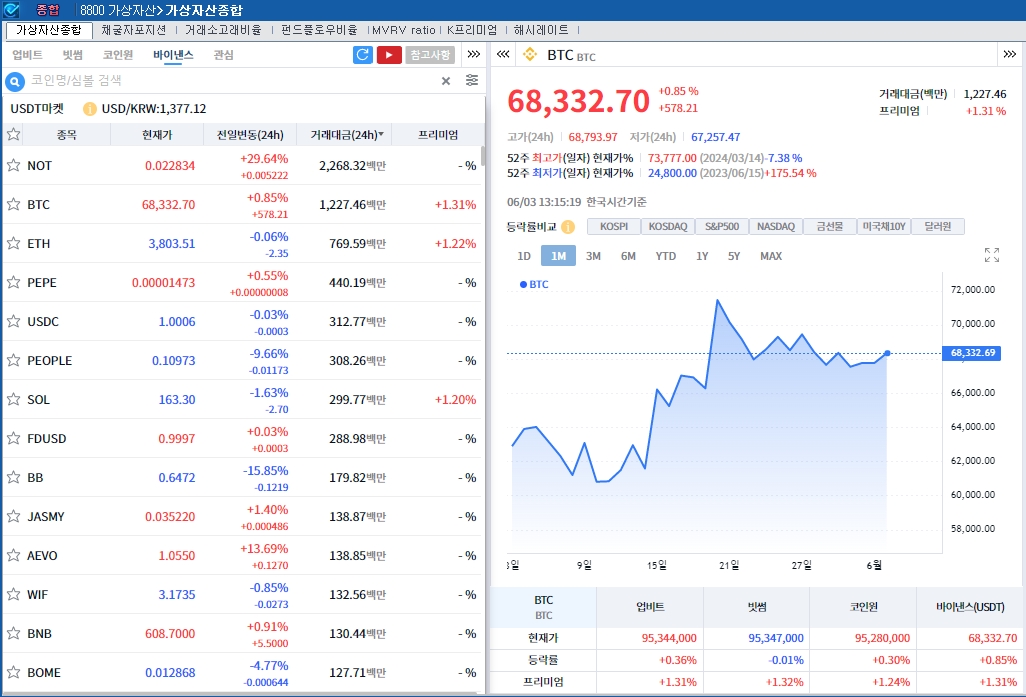The height and width of the screenshot is (697, 1026).
Task: Click the 참고사항 button
Action: 431,55
